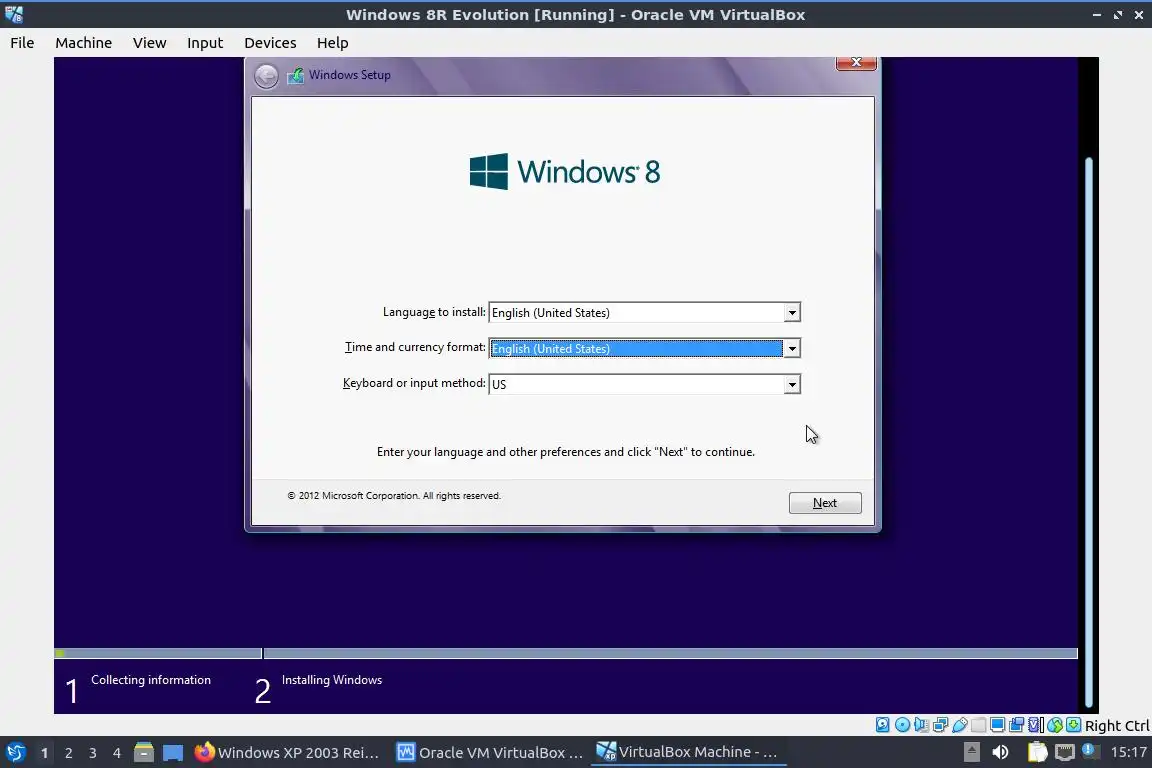Click the audio status icon in VirtualBox status bar
Viewport: 1152px width, 768px height.
point(921,725)
